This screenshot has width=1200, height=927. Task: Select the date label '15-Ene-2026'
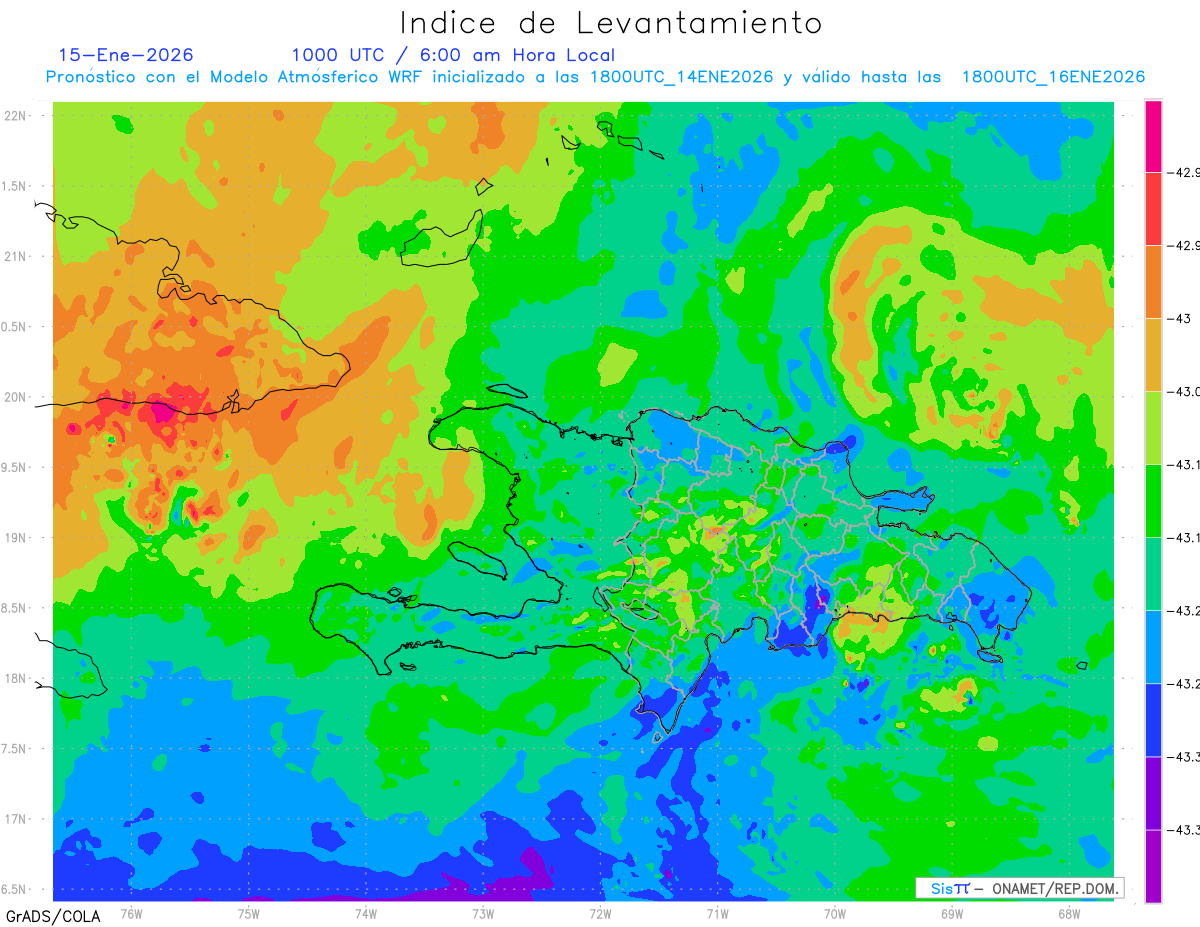click(126, 55)
